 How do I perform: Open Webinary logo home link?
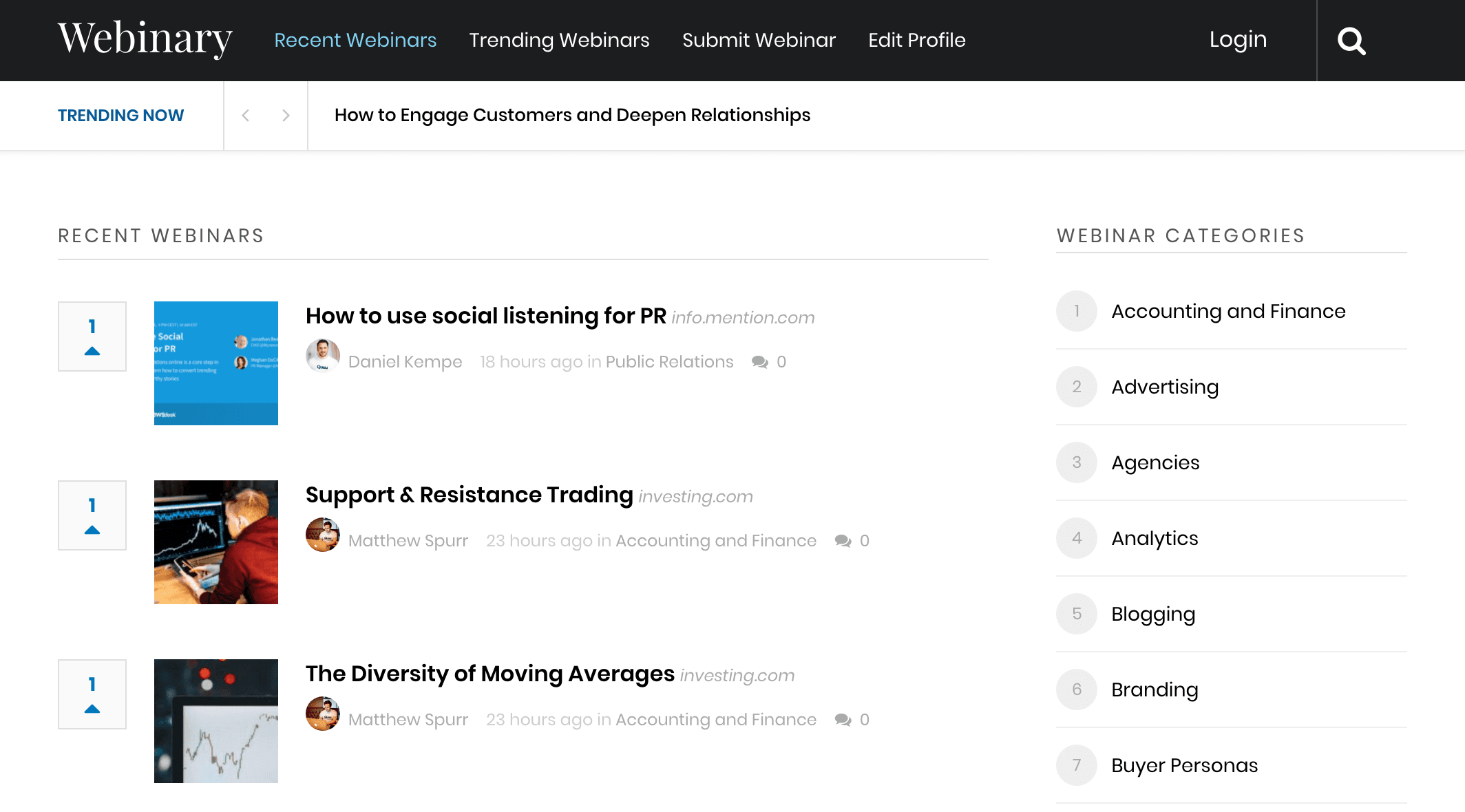click(x=145, y=39)
